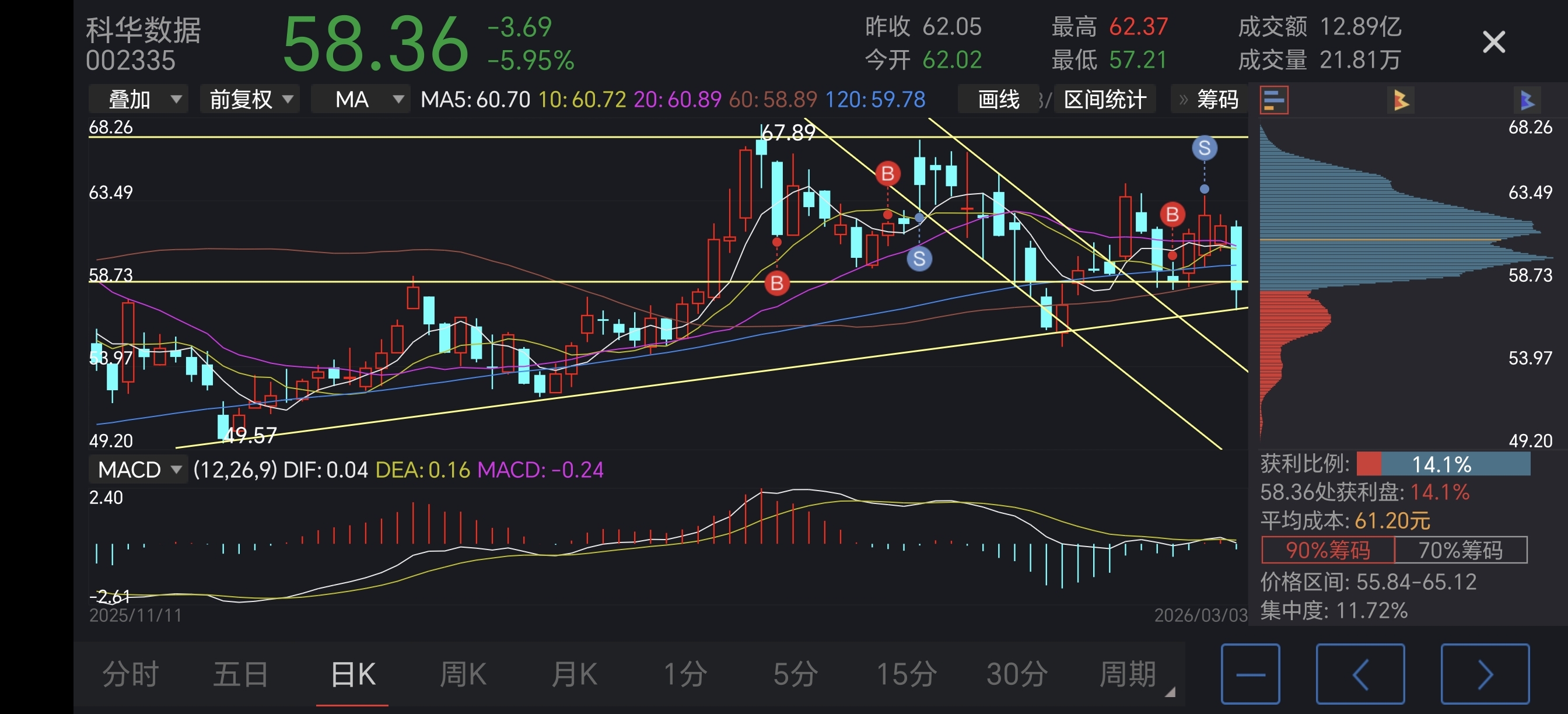Click the 区间统计 button
1568x714 pixels.
coord(1105,99)
